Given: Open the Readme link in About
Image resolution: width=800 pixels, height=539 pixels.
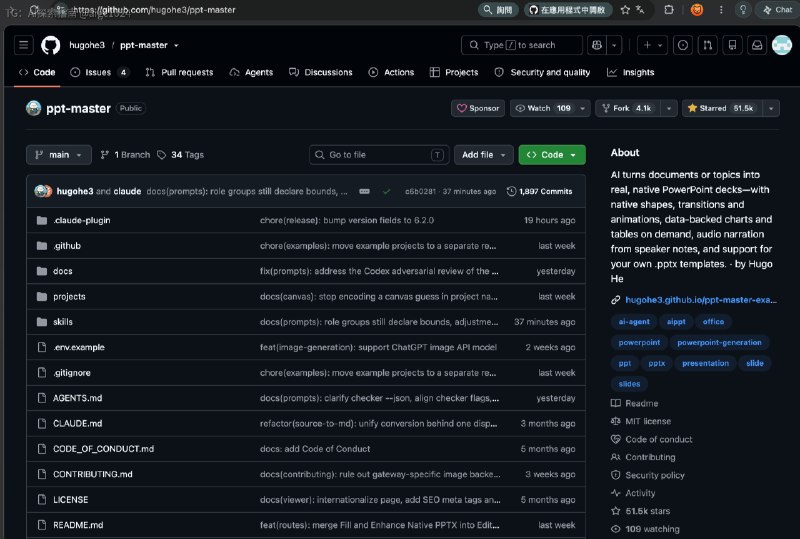Looking at the screenshot, I should pos(635,403).
